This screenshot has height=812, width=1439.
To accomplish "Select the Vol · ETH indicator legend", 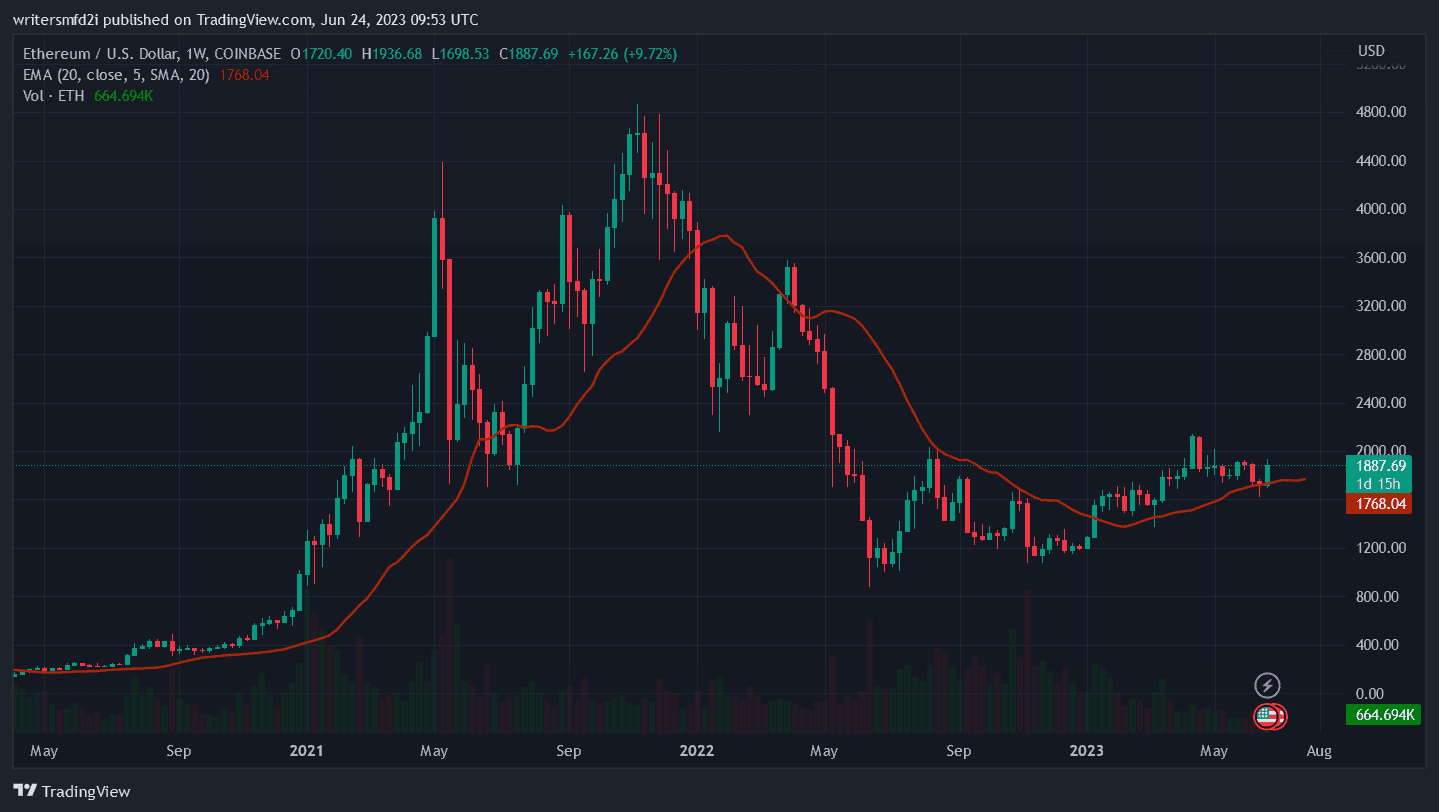I will 56,96.
